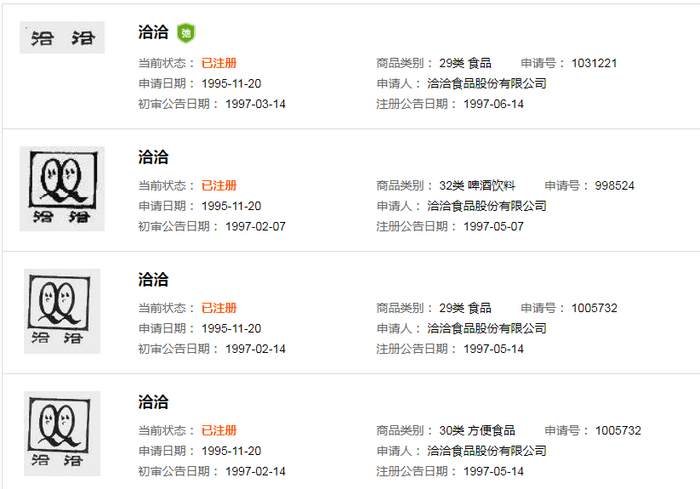Image resolution: width=700 pixels, height=489 pixels.
Task: Click 已注册 status in the 1031221 entry
Action: pyautogui.click(x=219, y=63)
